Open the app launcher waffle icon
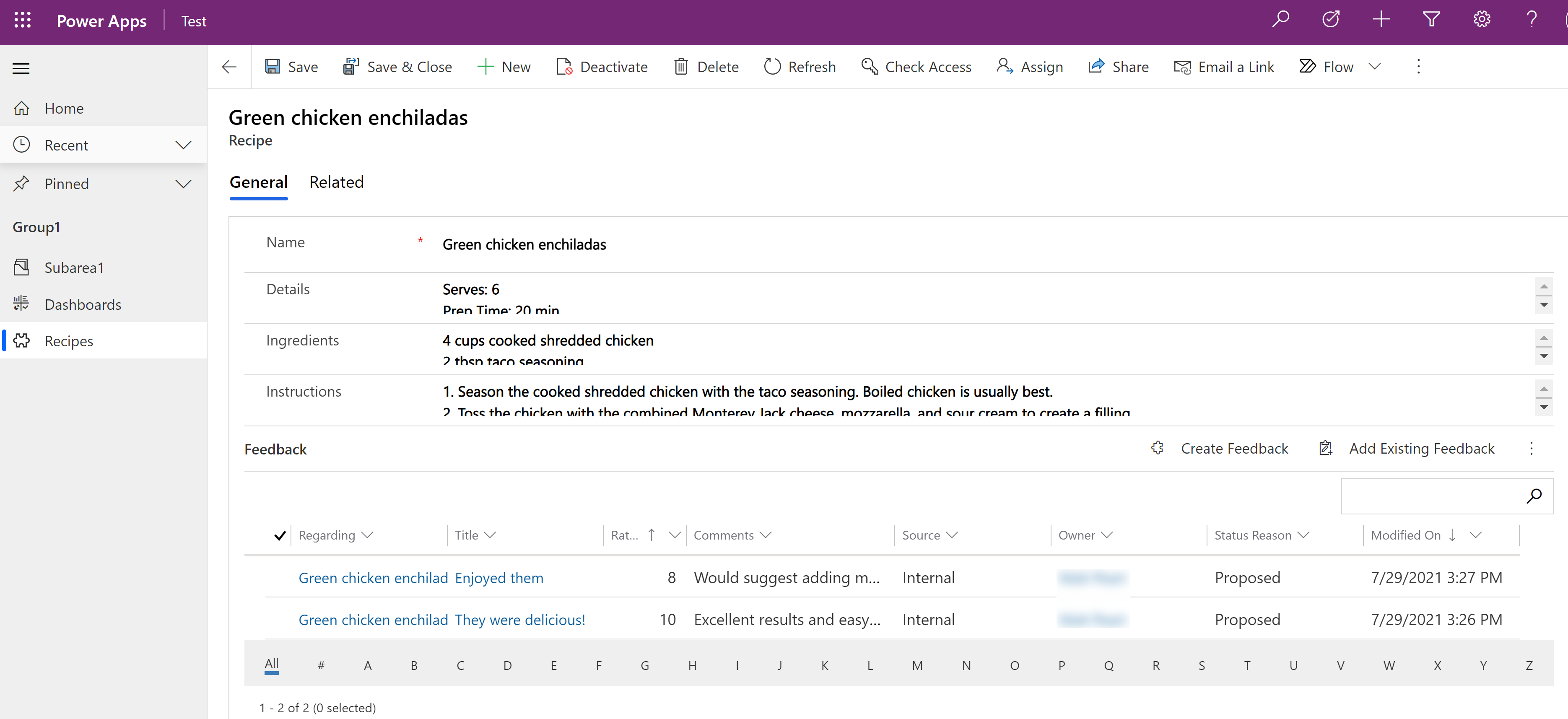The width and height of the screenshot is (1568, 719). pyautogui.click(x=23, y=21)
